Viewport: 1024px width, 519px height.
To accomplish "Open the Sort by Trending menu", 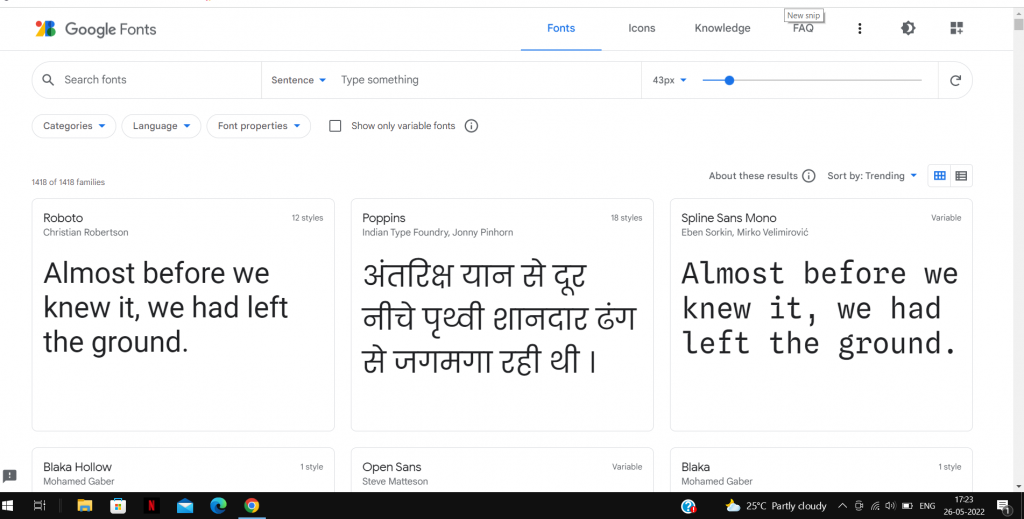I will click(x=872, y=176).
